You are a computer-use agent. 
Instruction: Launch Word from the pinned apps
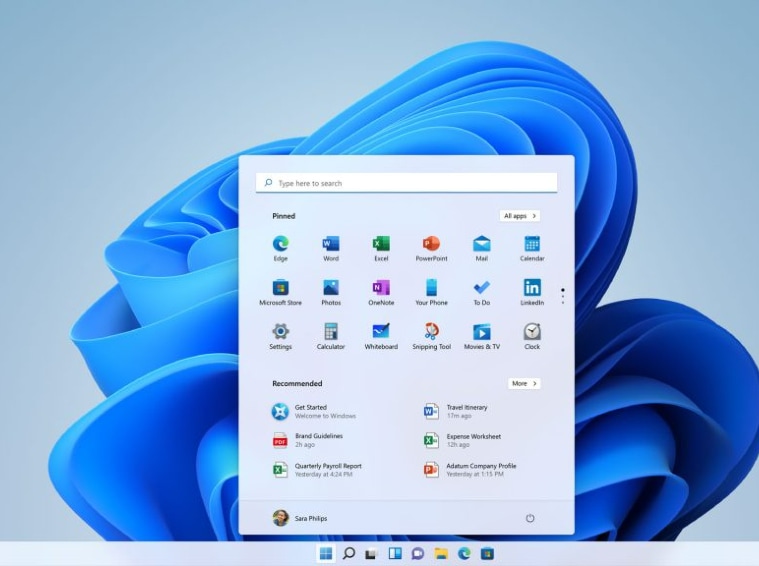tap(331, 248)
